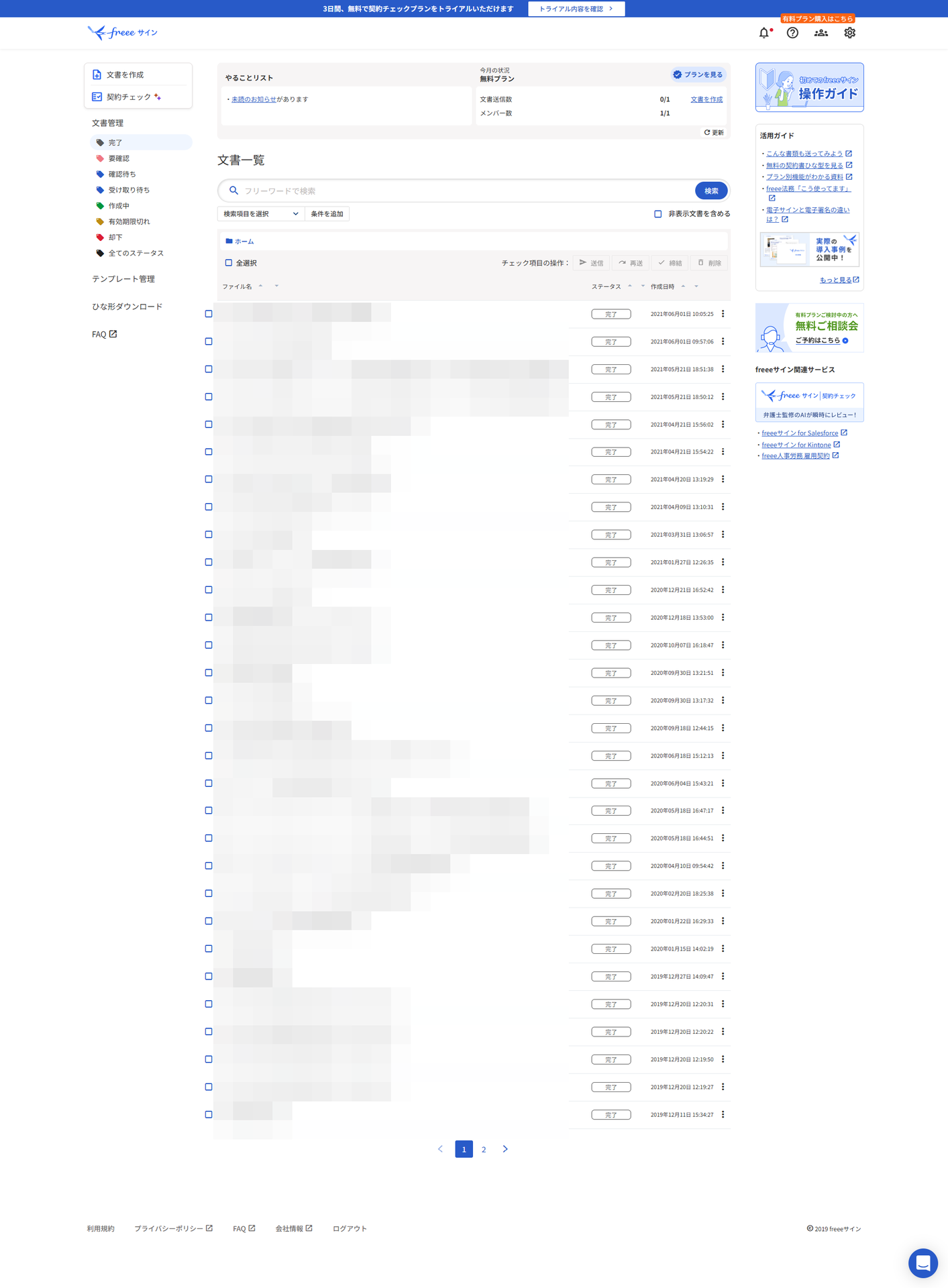The height and width of the screenshot is (1288, 948).
Task: Open the members management icon
Action: 821,33
